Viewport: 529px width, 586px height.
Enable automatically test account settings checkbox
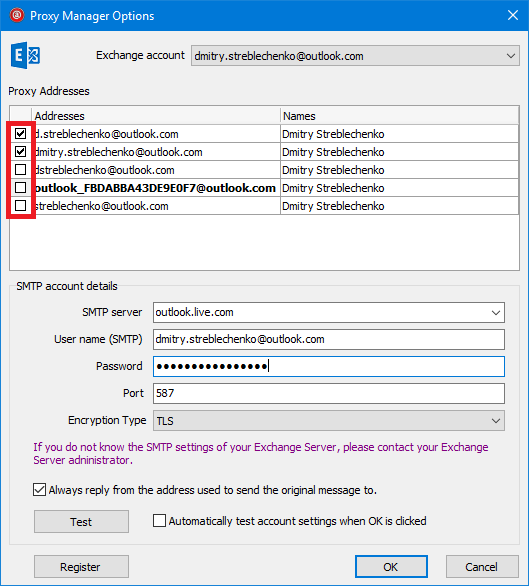pos(159,521)
